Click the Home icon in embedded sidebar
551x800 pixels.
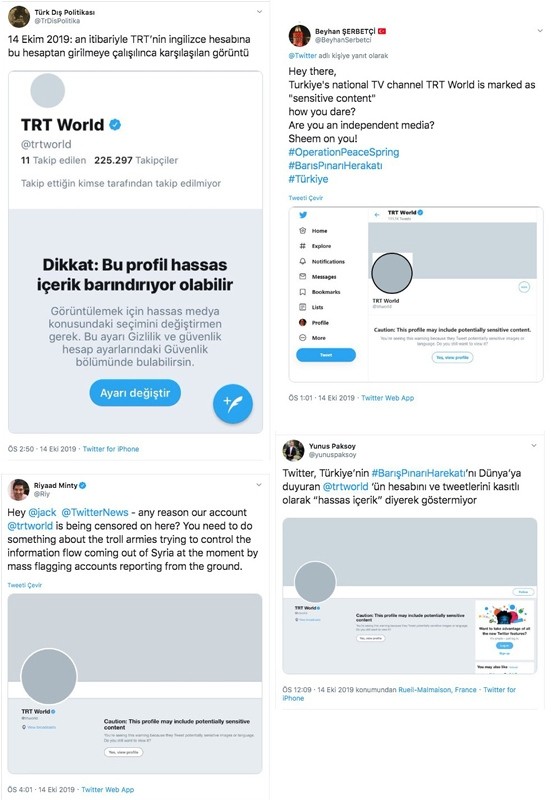[303, 231]
